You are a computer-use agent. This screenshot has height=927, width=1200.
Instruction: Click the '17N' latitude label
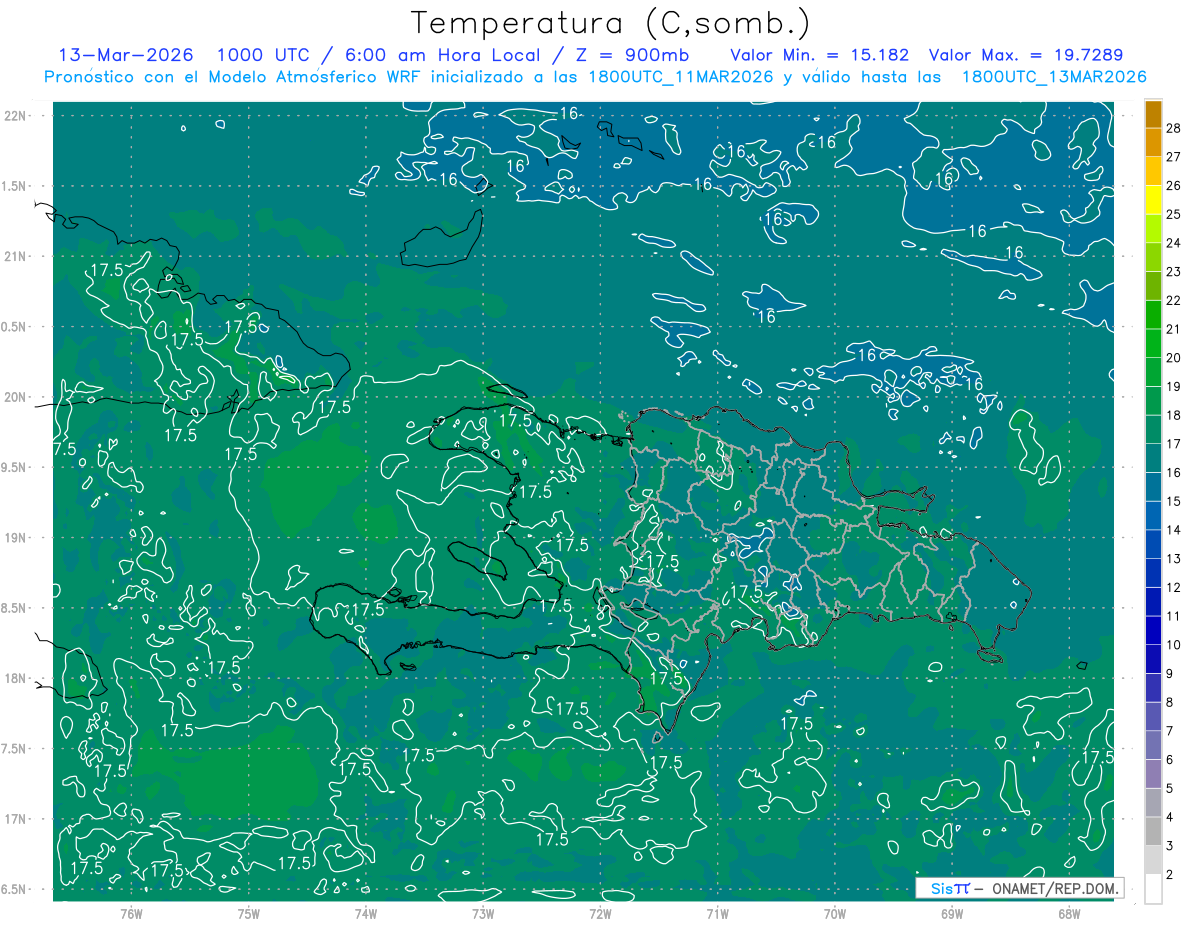15,819
